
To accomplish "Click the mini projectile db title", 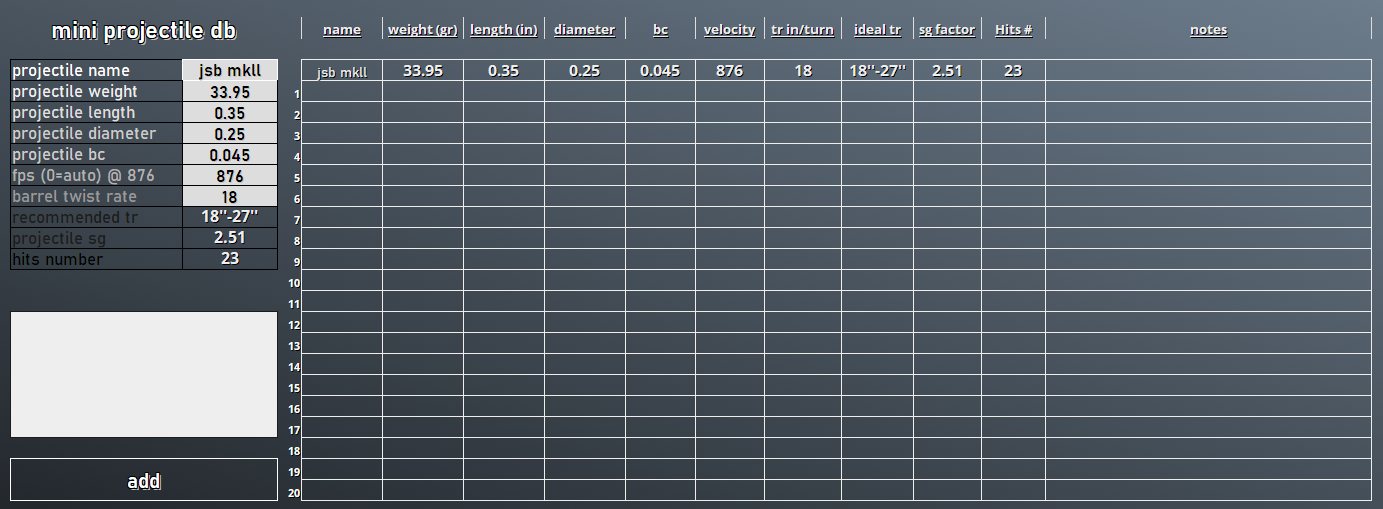I will point(144,31).
